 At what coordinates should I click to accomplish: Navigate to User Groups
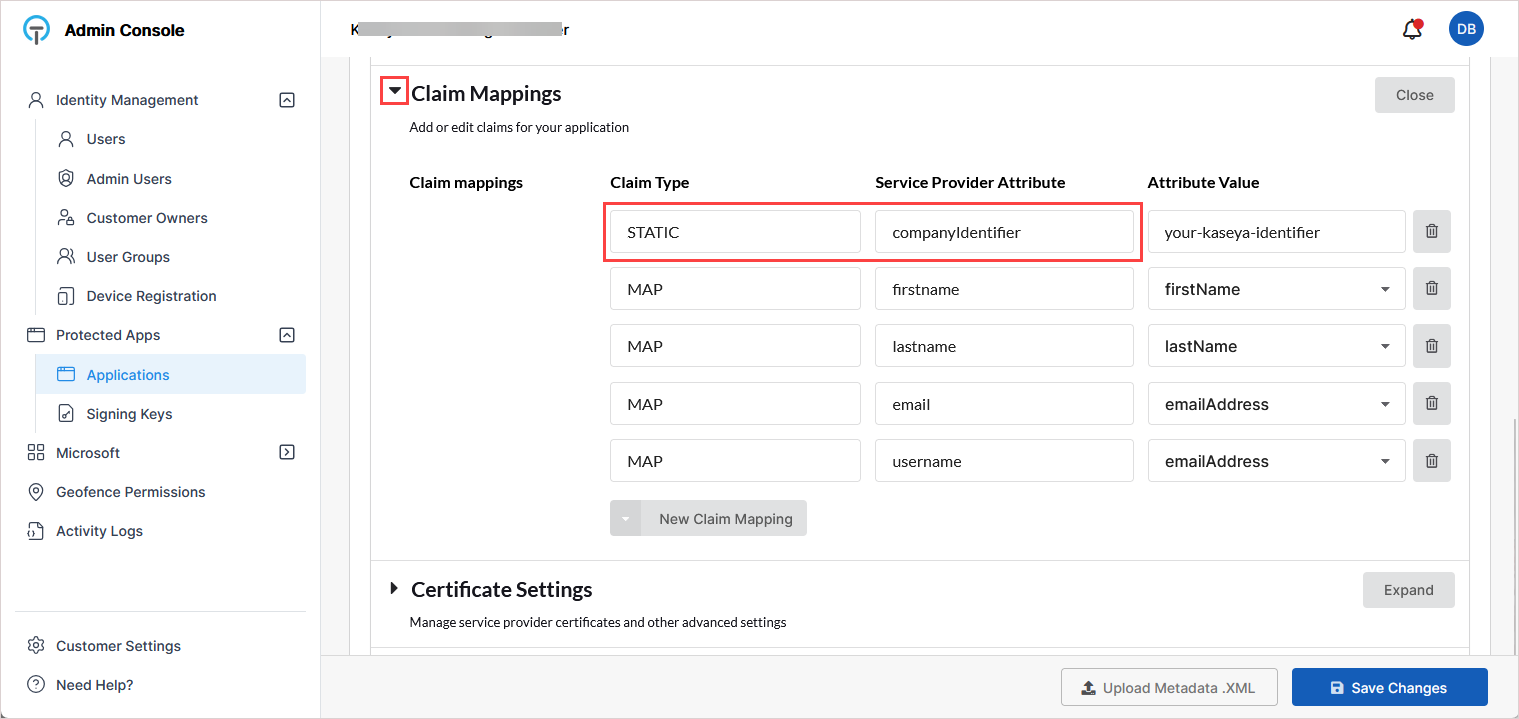(x=128, y=257)
